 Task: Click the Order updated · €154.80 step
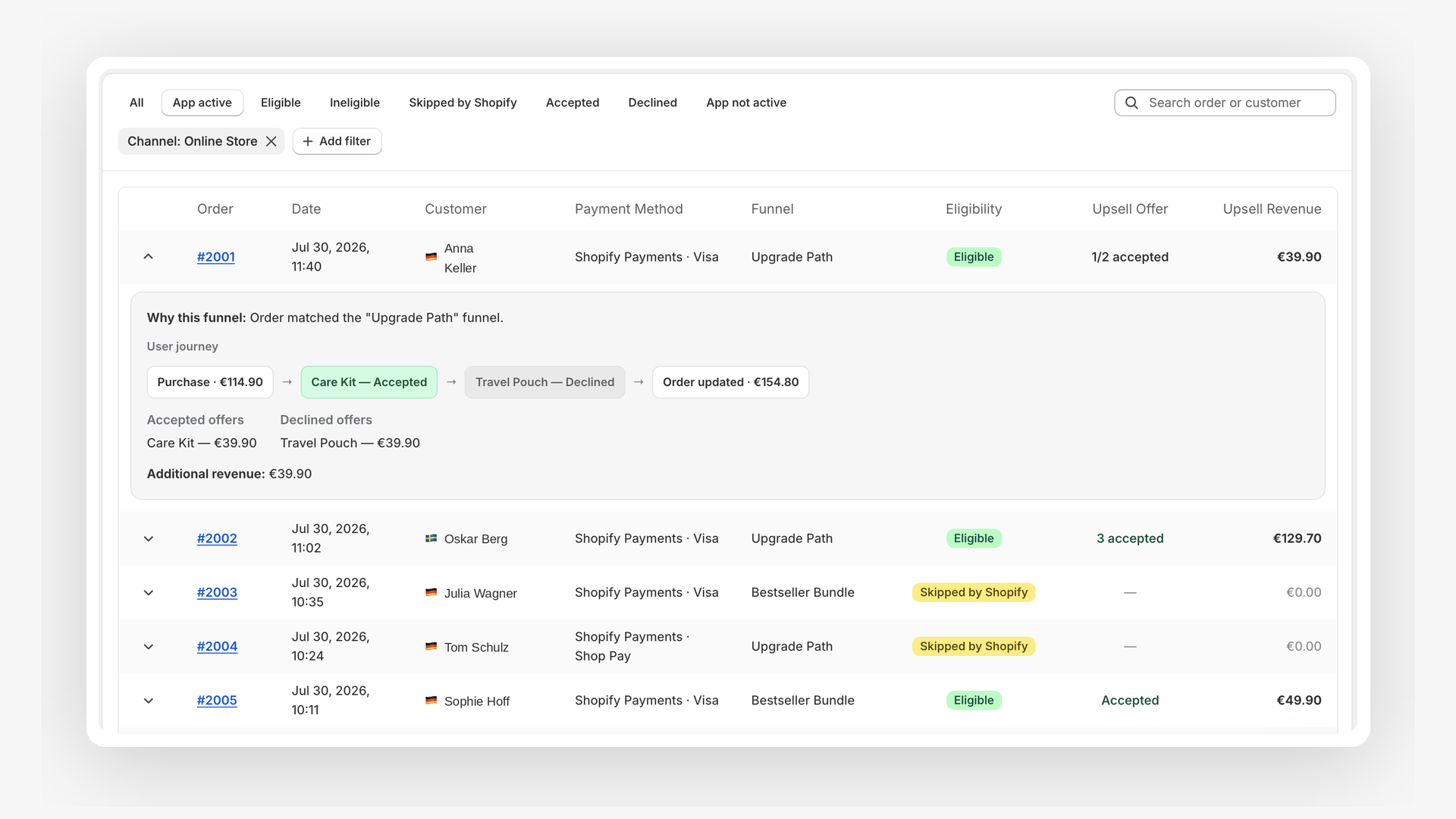coord(731,382)
